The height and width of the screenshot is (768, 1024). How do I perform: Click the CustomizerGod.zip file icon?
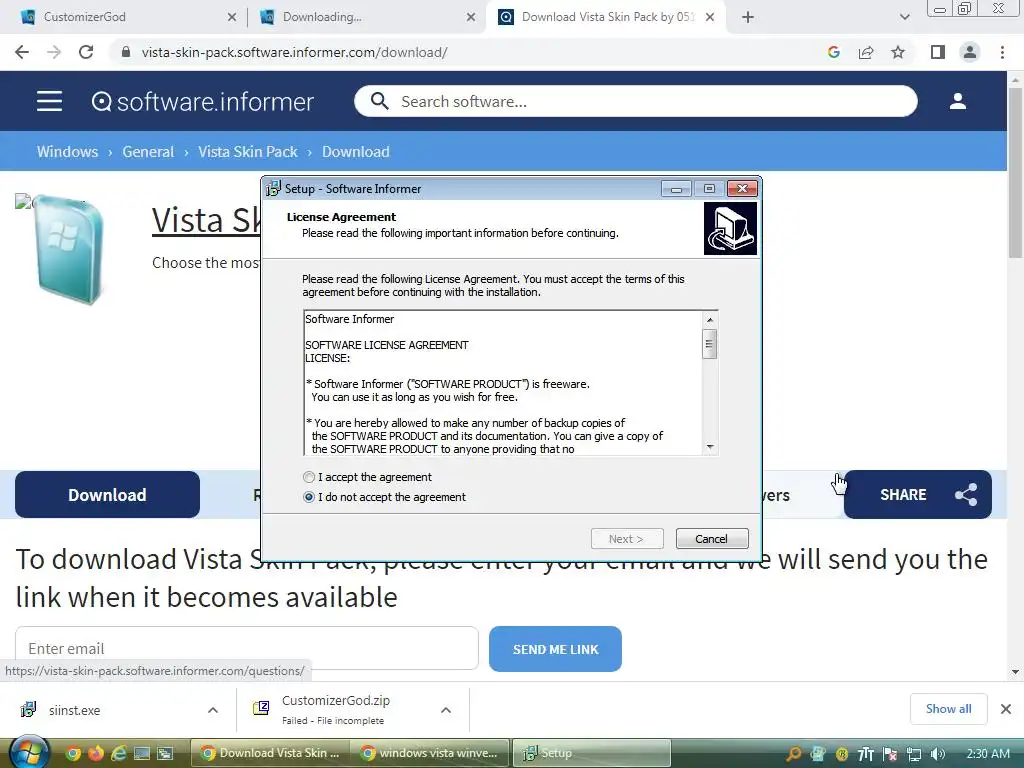[261, 708]
